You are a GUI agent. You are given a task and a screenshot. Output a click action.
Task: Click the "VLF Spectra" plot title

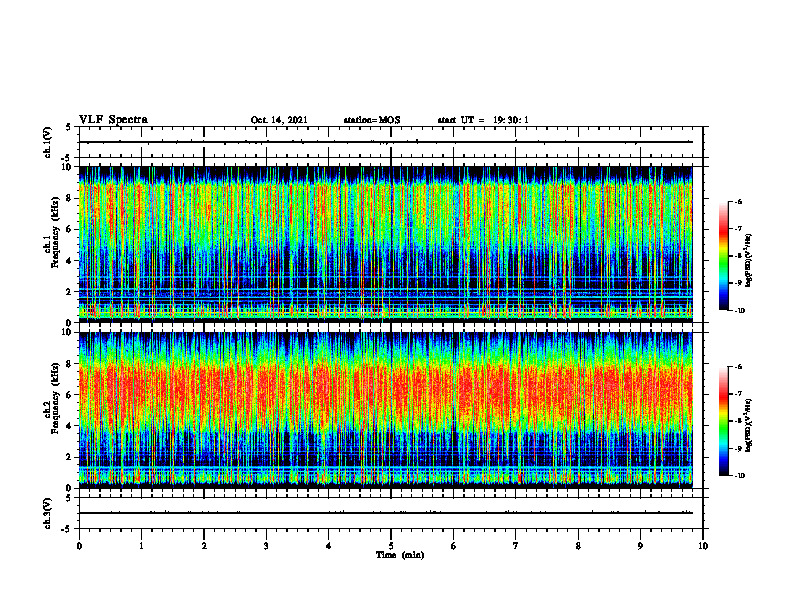coord(113,120)
